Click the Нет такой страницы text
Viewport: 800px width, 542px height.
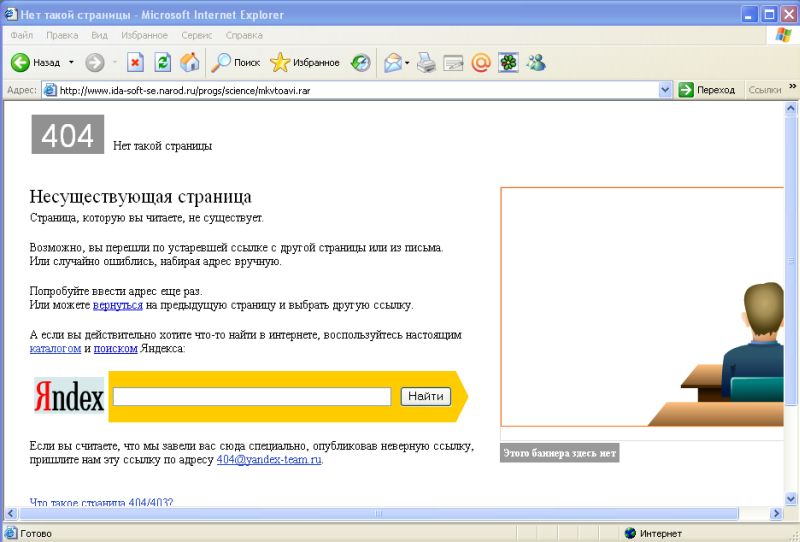click(x=162, y=146)
